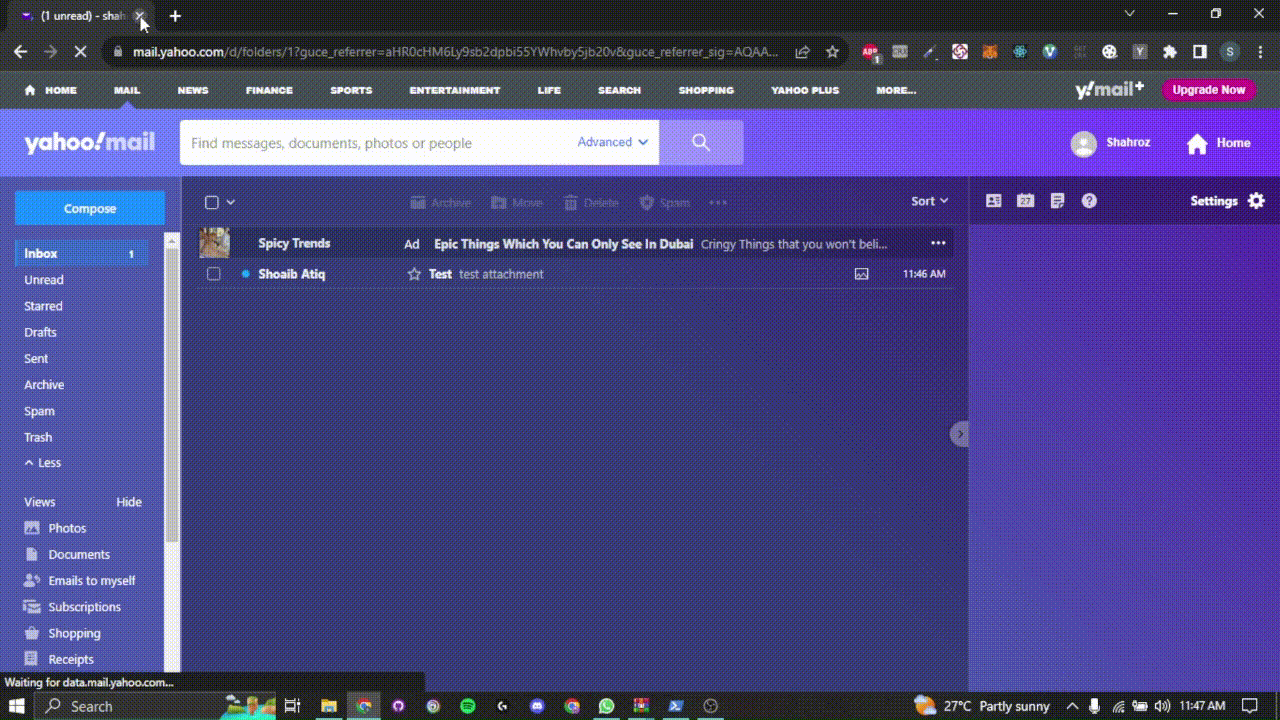
Task: Open the Advanced search dropdown
Action: 613,142
